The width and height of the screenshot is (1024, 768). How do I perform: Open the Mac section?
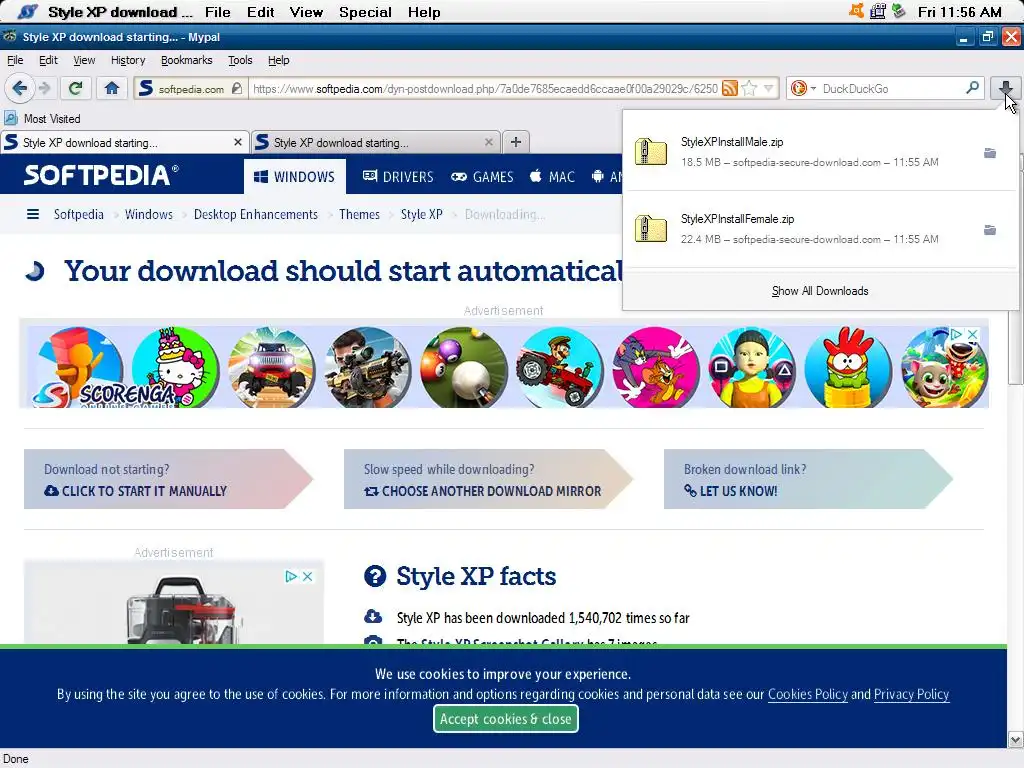click(x=552, y=176)
